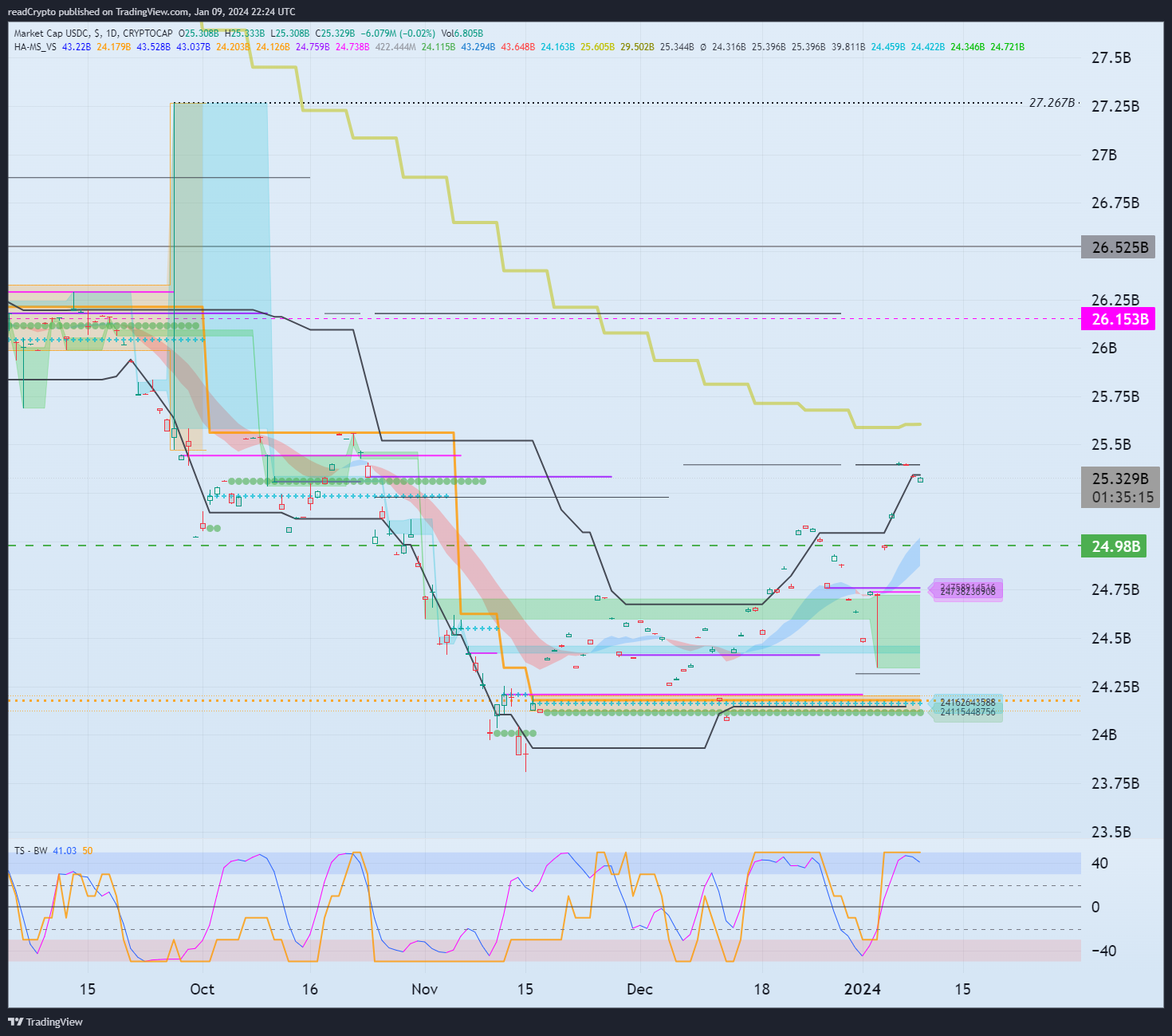Click the magenta 24.738B indicator value

[x=352, y=47]
